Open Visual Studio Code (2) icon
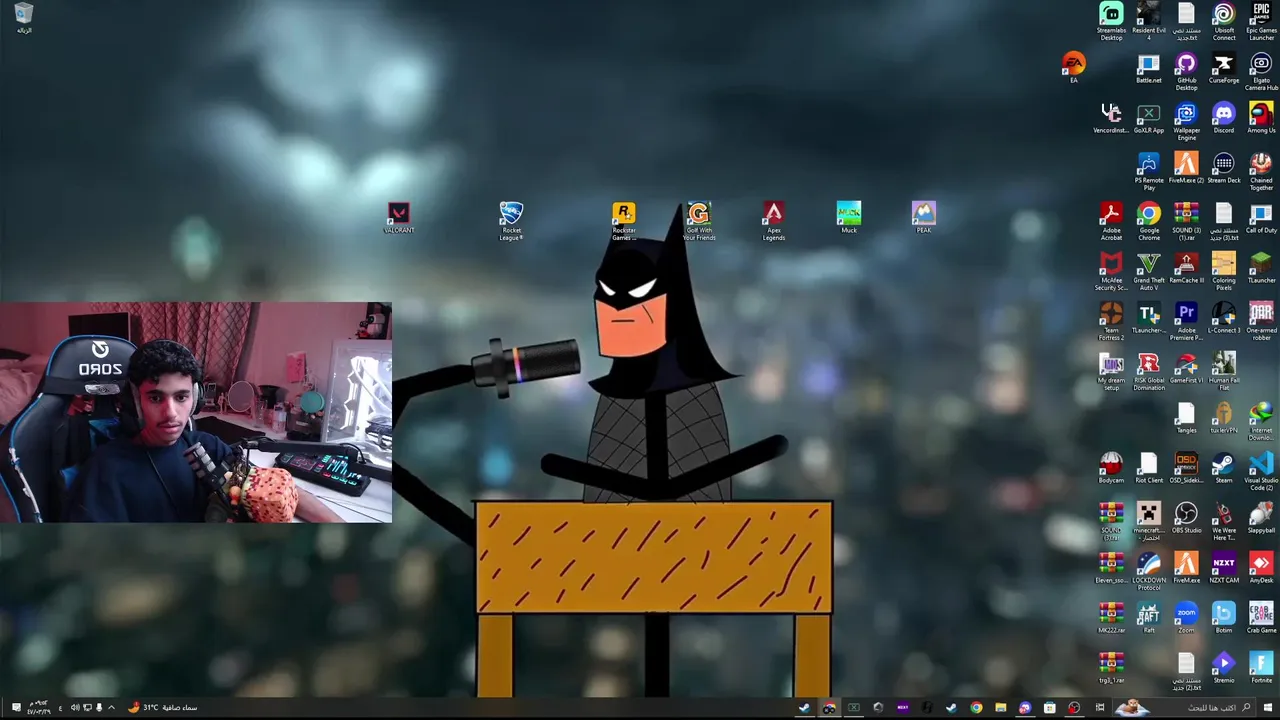This screenshot has height=720, width=1280. pyautogui.click(x=1261, y=471)
